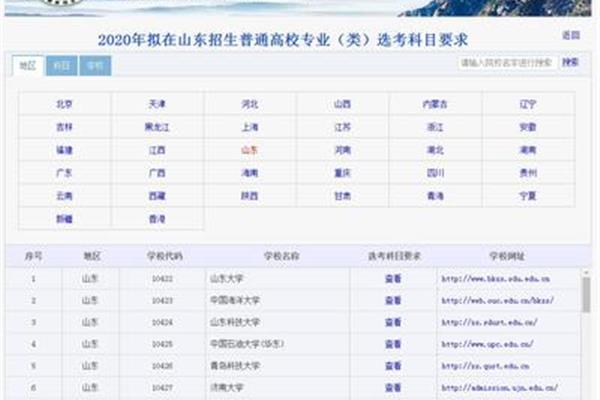The image size is (600, 400).
Task: Pick 河北 from the region grid
Action: point(250,104)
